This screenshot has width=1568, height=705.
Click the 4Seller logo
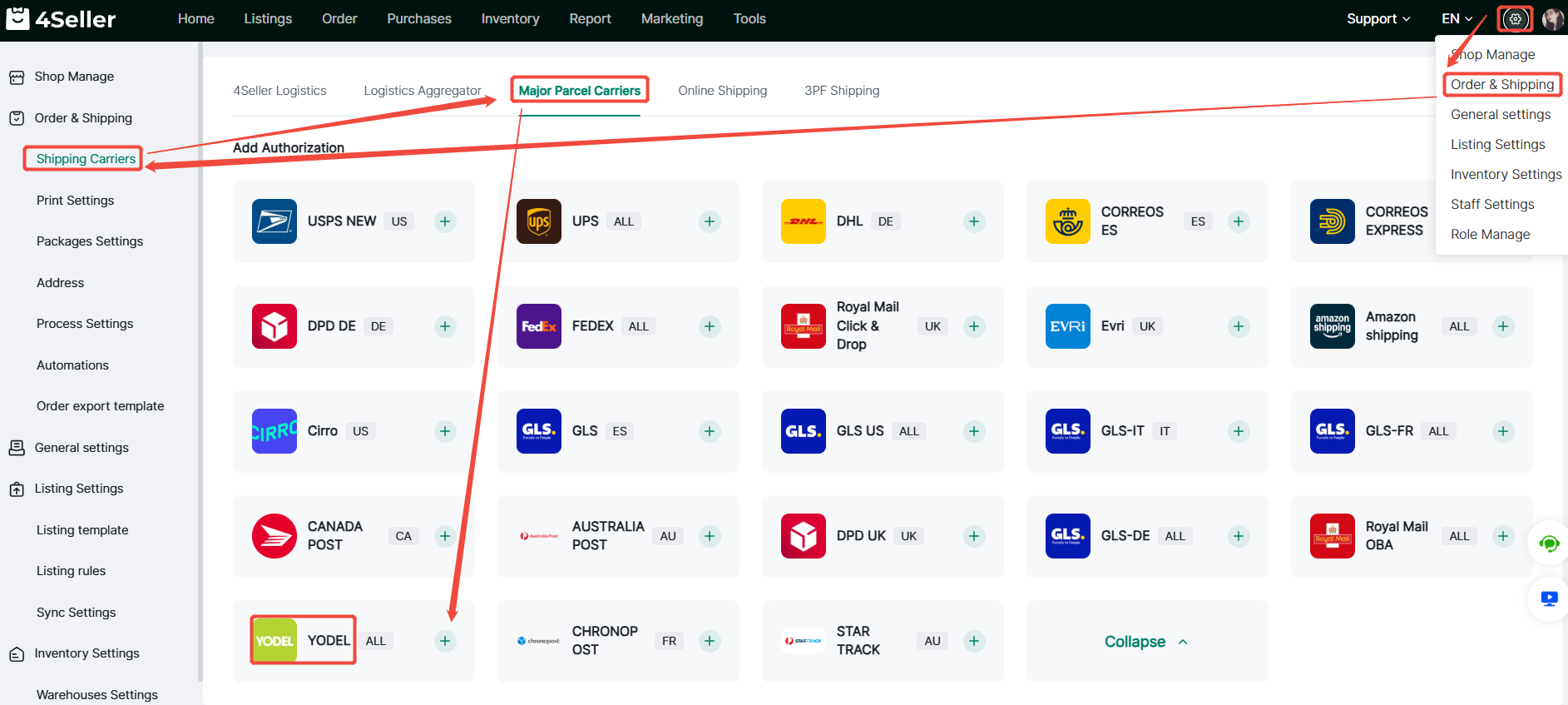61,18
